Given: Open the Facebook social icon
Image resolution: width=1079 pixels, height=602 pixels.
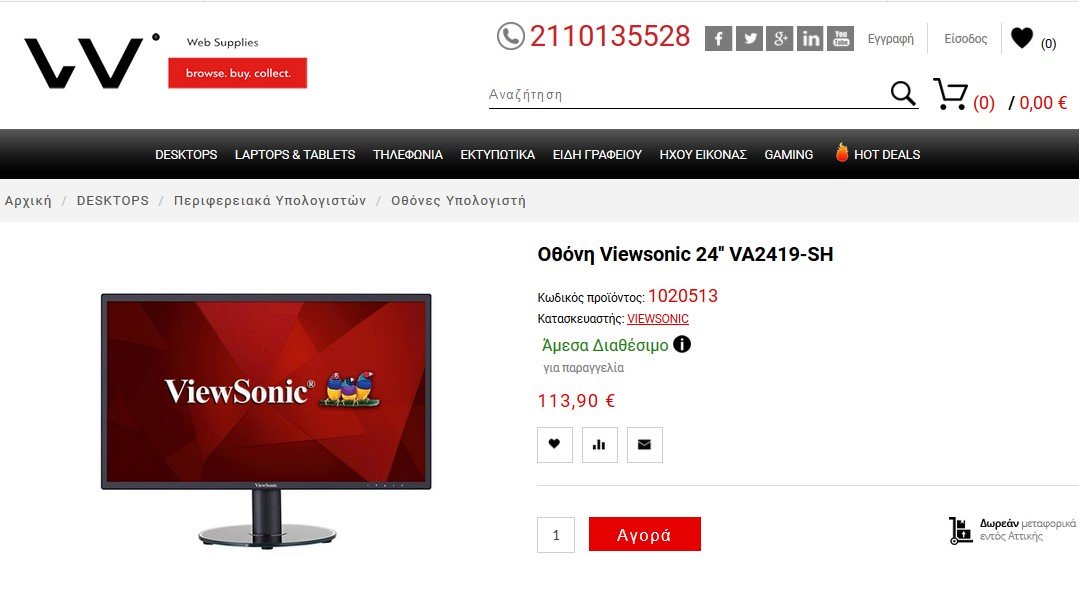Looking at the screenshot, I should tap(718, 39).
